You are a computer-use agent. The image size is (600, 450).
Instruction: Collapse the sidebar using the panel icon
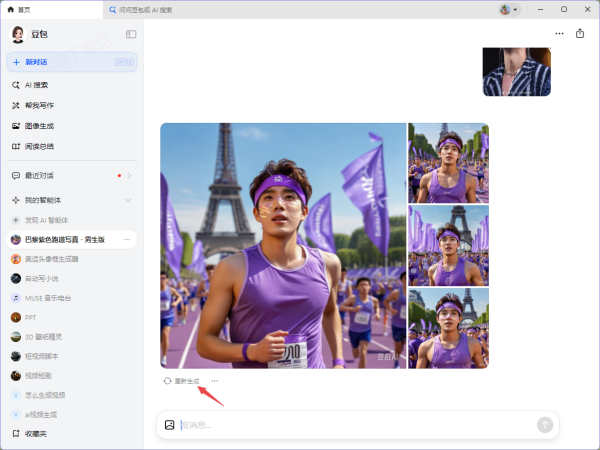131,34
